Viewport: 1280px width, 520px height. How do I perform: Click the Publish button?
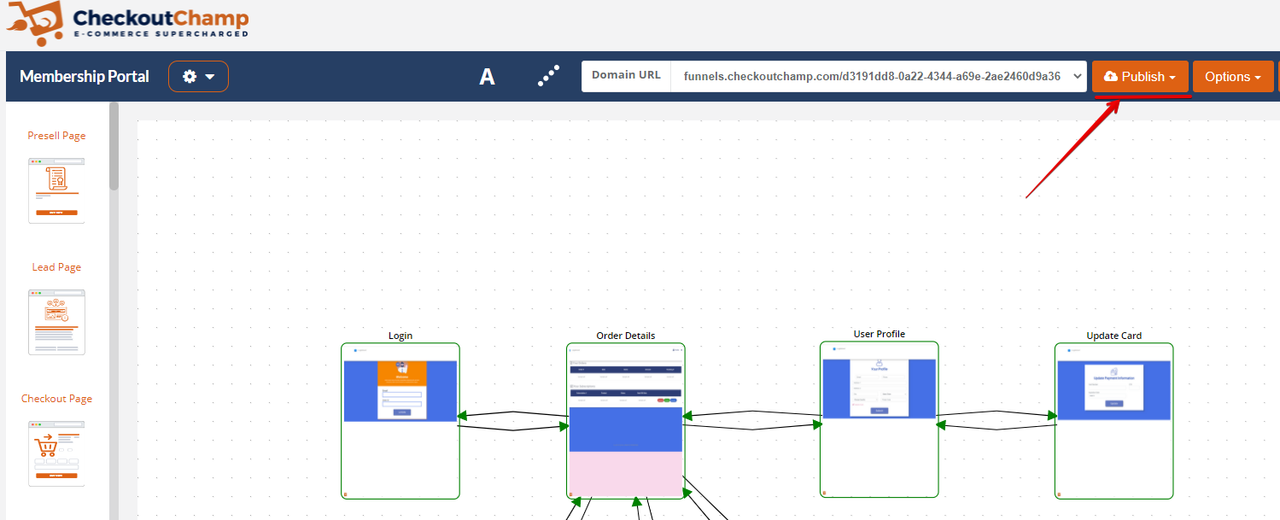click(1141, 77)
